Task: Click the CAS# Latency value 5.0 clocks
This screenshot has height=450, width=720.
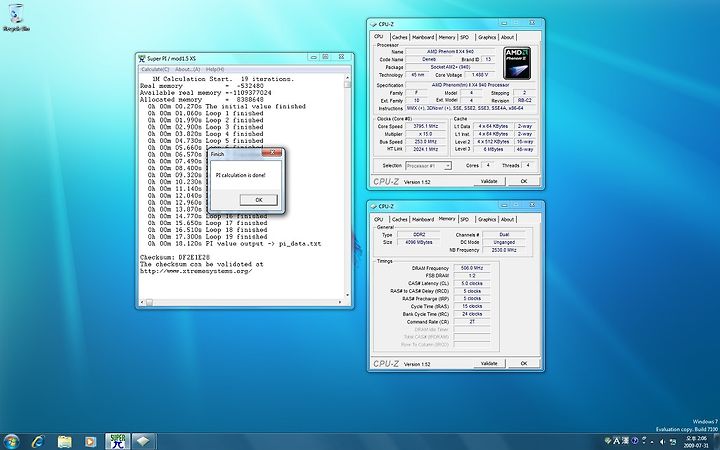Action: point(472,283)
